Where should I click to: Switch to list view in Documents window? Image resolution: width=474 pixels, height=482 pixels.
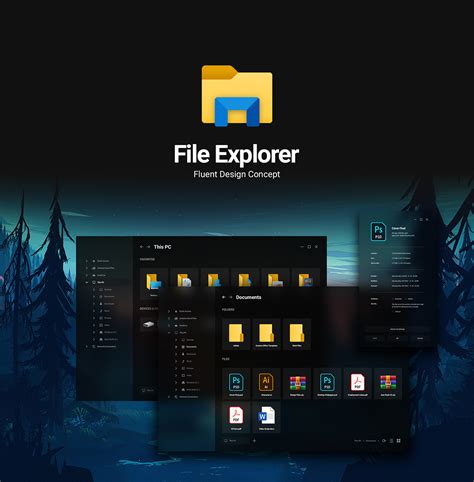(391, 441)
